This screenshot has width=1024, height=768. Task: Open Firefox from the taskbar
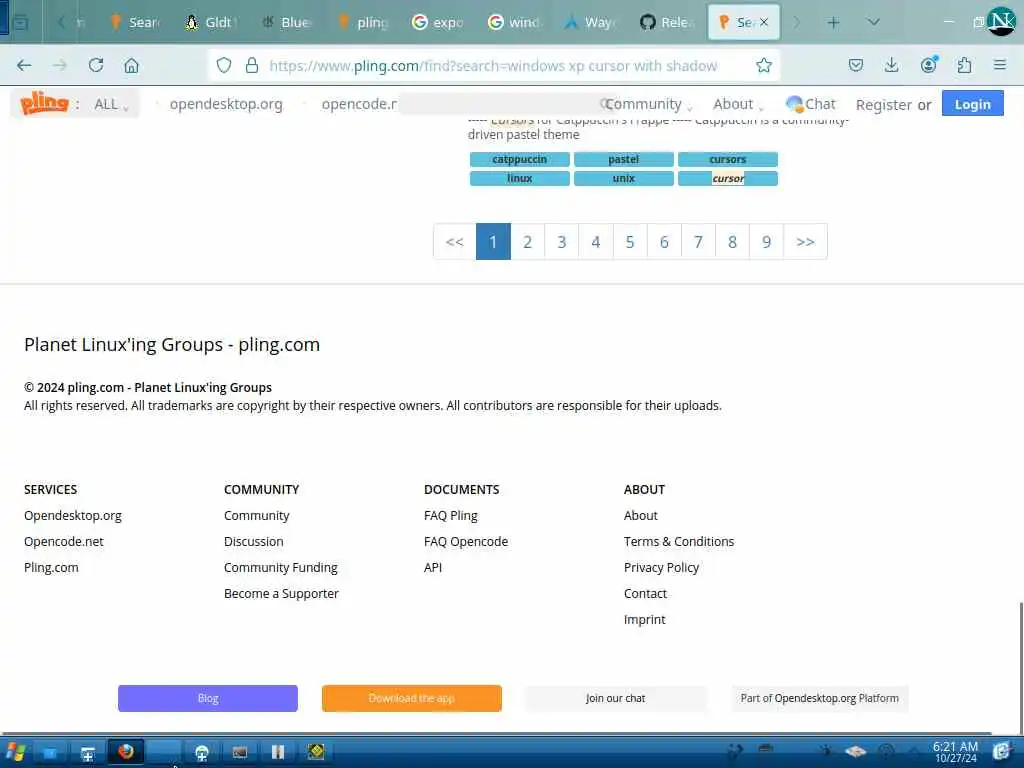pyautogui.click(x=125, y=752)
